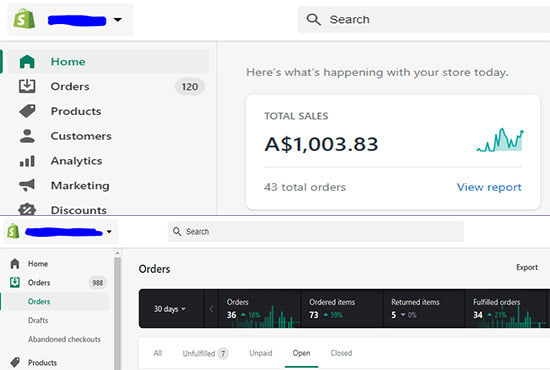Screen dimensions: 550x370
Task: Click the Orders inbox icon in top sidebar
Action: point(27,86)
